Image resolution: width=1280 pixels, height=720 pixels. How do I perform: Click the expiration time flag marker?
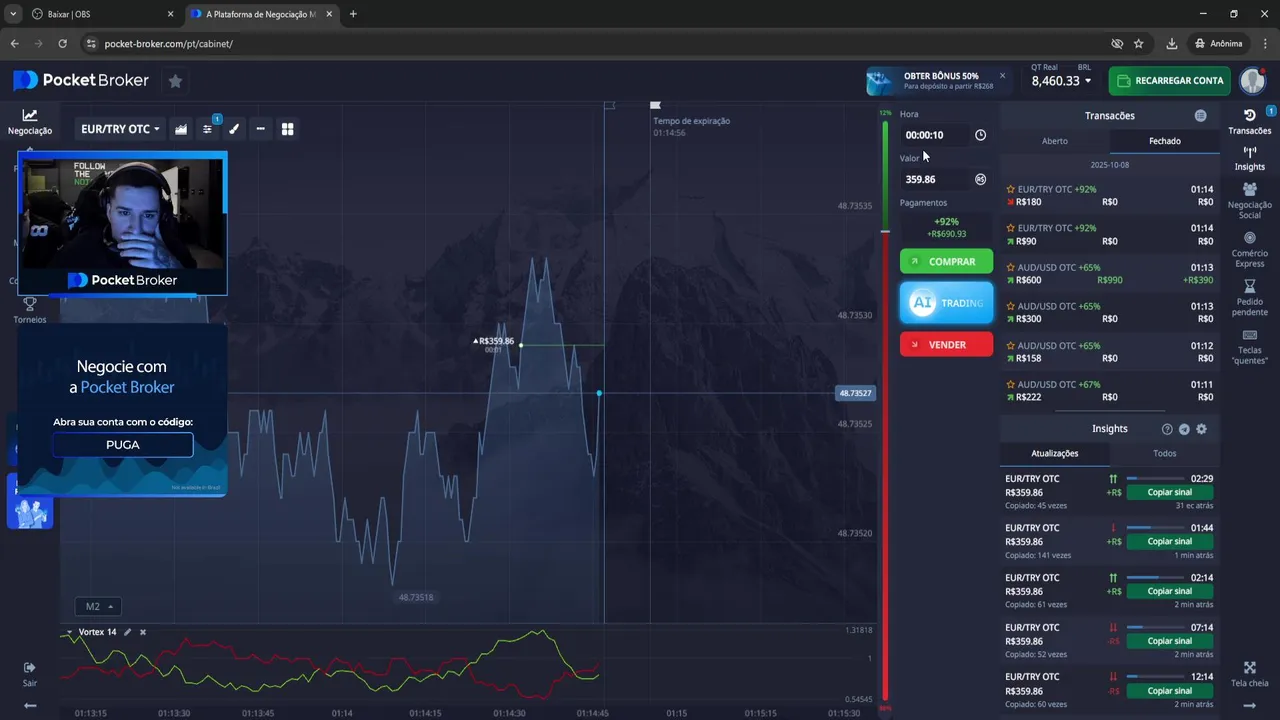655,105
